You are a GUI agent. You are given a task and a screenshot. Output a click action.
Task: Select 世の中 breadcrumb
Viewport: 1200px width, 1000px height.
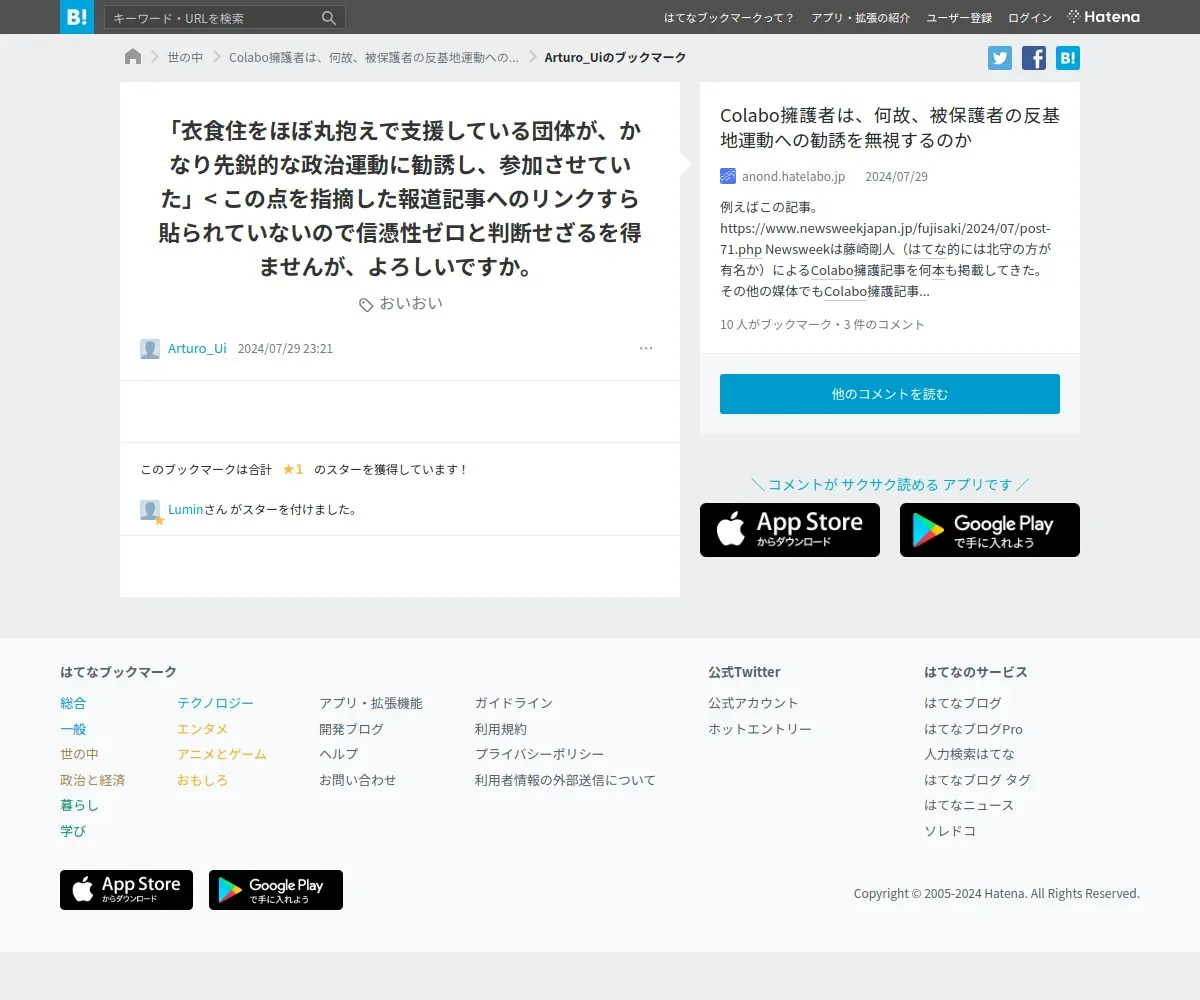click(x=185, y=58)
